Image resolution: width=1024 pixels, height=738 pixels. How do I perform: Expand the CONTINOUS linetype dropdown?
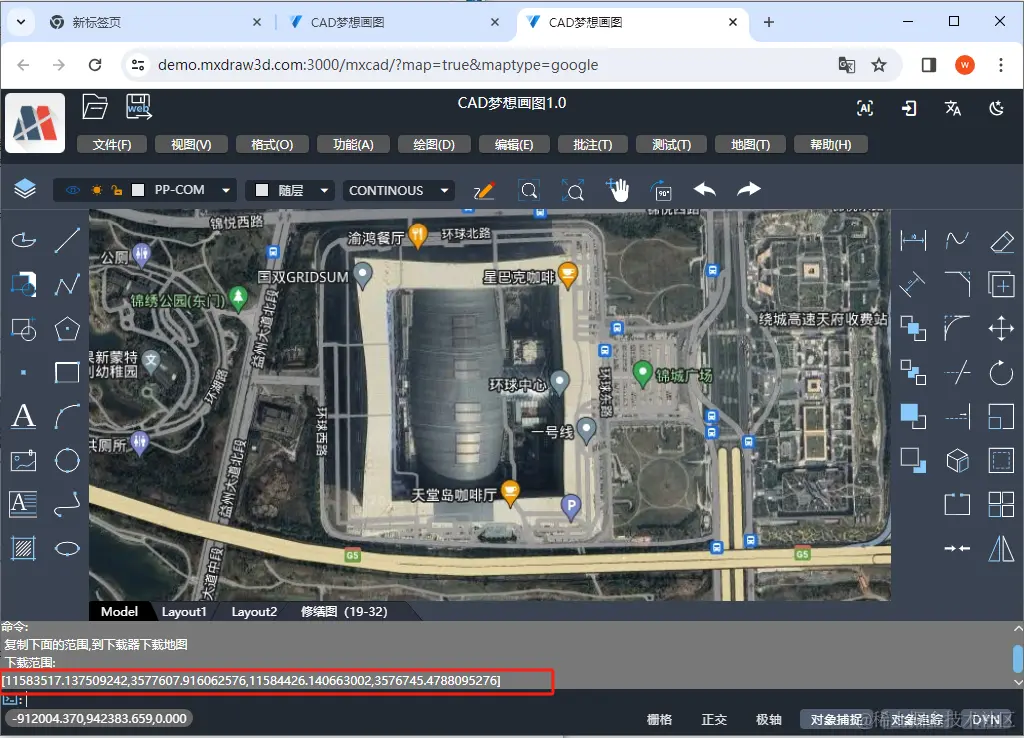tap(445, 190)
